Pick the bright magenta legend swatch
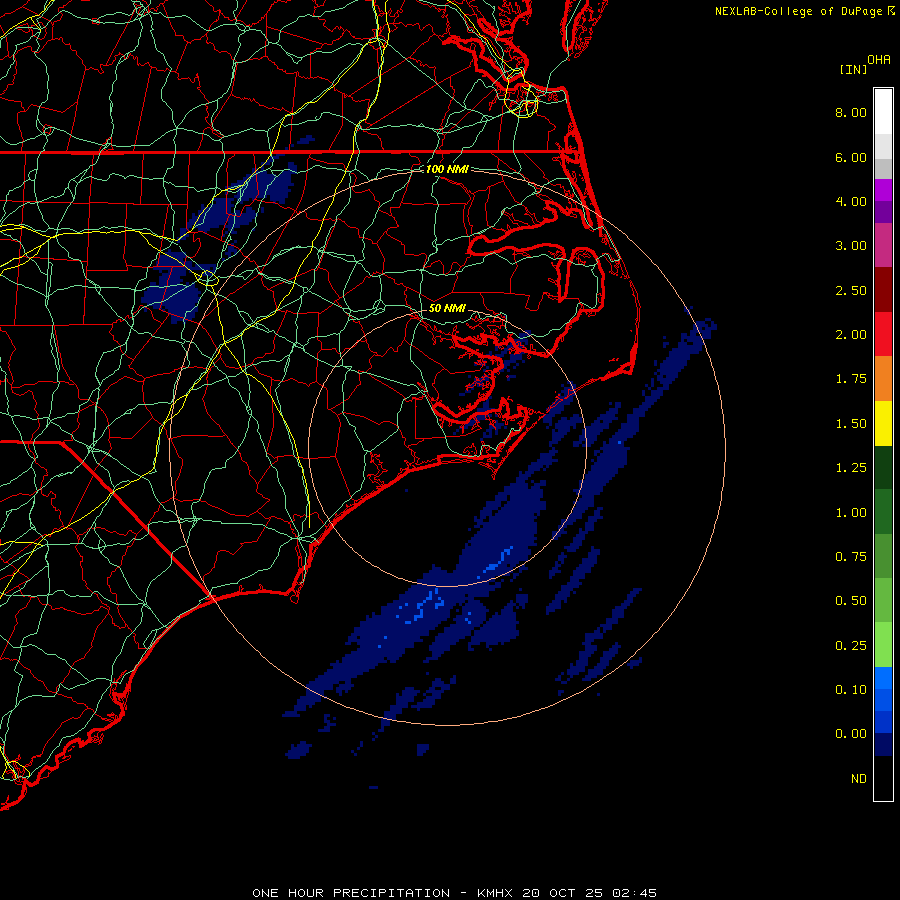The height and width of the screenshot is (900, 900). (x=883, y=190)
